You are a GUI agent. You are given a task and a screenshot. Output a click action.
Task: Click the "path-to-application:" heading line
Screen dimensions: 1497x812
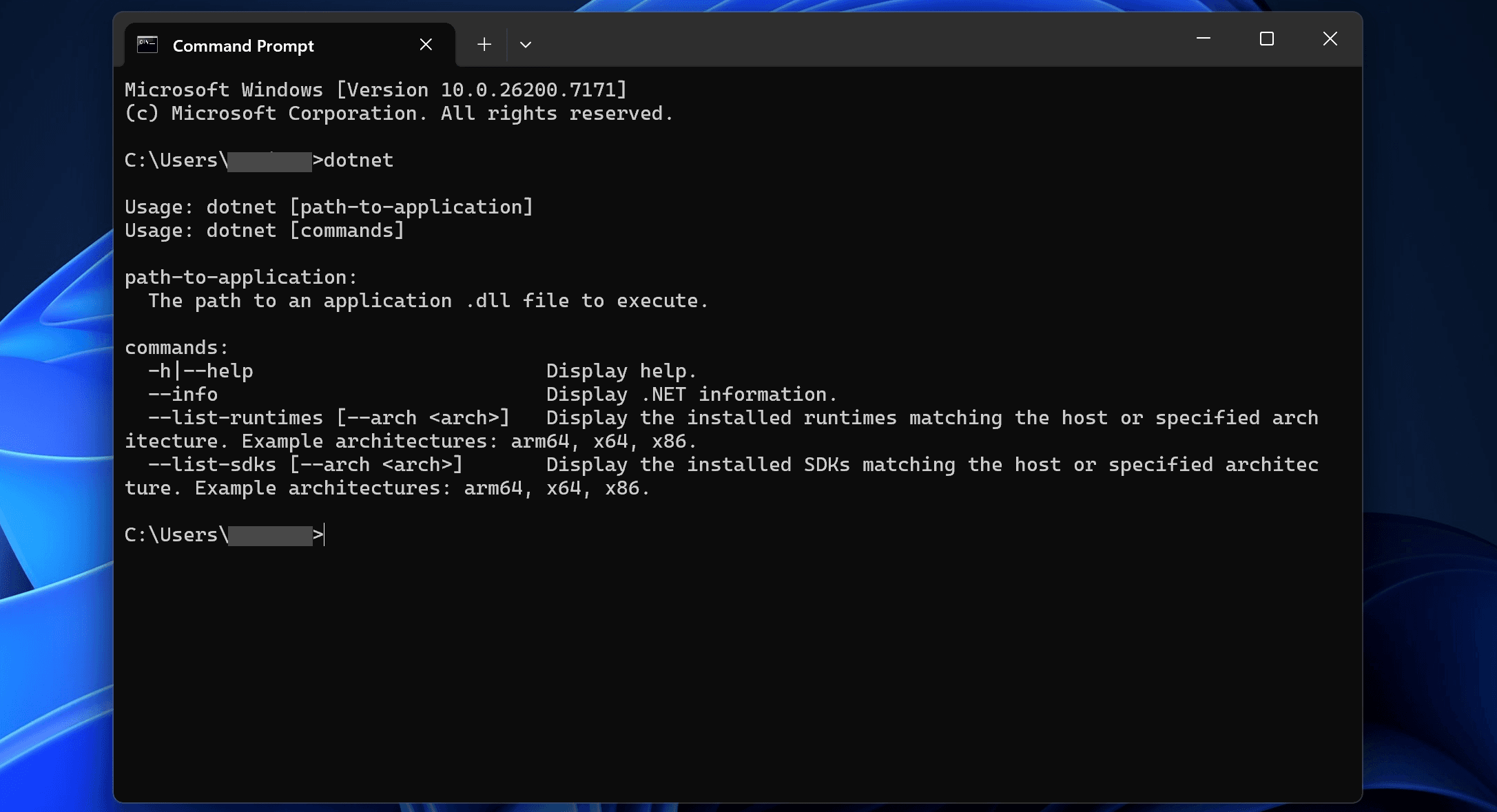click(x=241, y=278)
